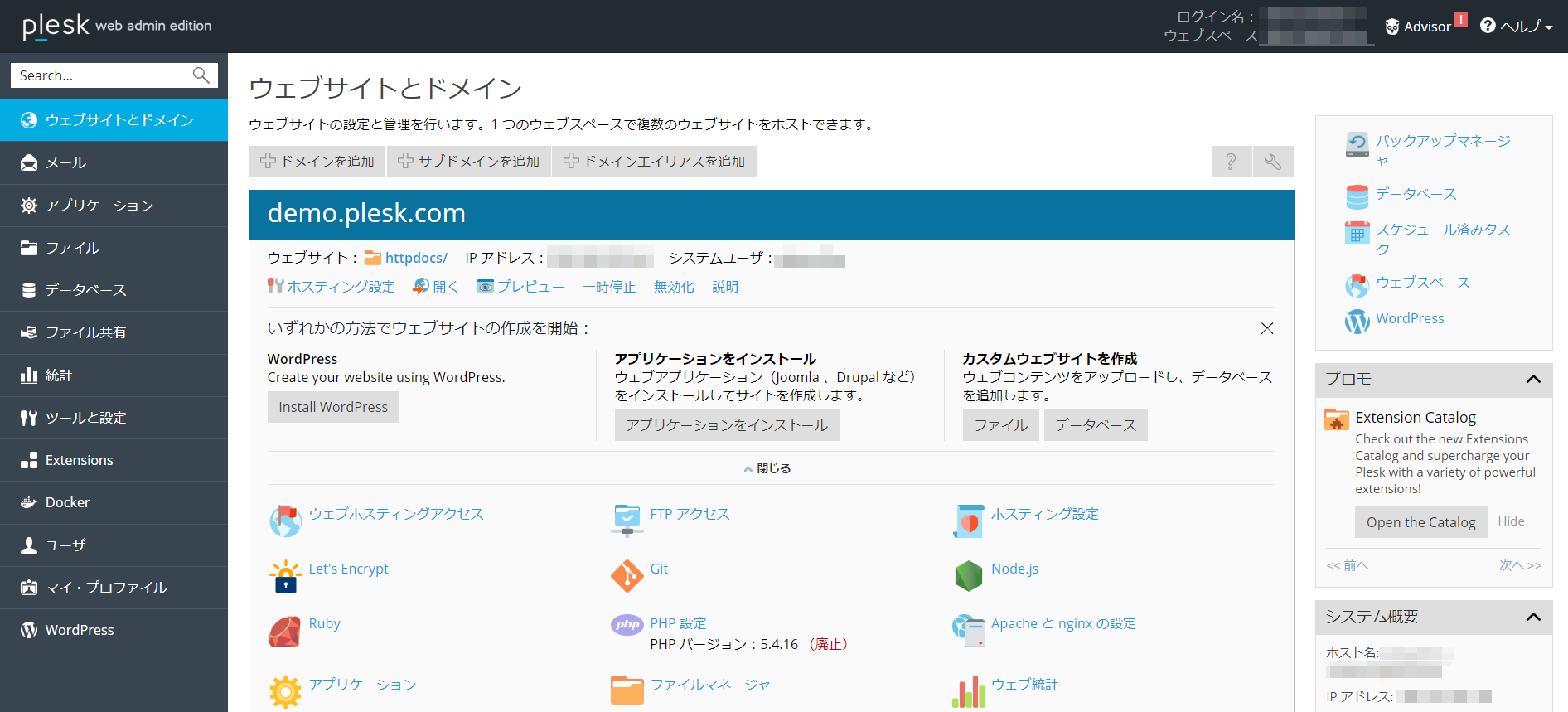The width and height of the screenshot is (1568, 712).
Task: Click Open the Catalog button
Action: click(1421, 522)
